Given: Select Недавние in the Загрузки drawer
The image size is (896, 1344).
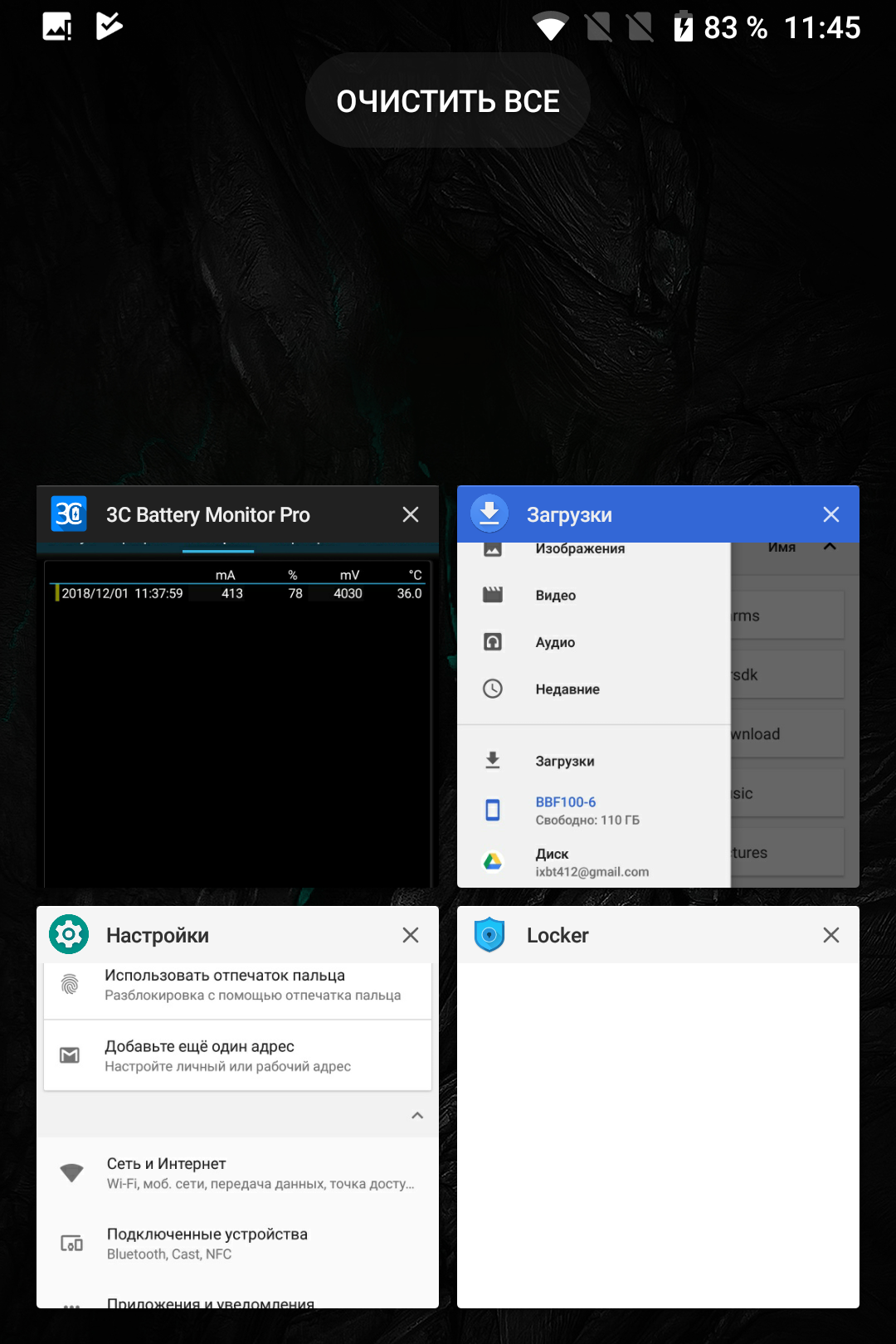Looking at the screenshot, I should [x=594, y=689].
